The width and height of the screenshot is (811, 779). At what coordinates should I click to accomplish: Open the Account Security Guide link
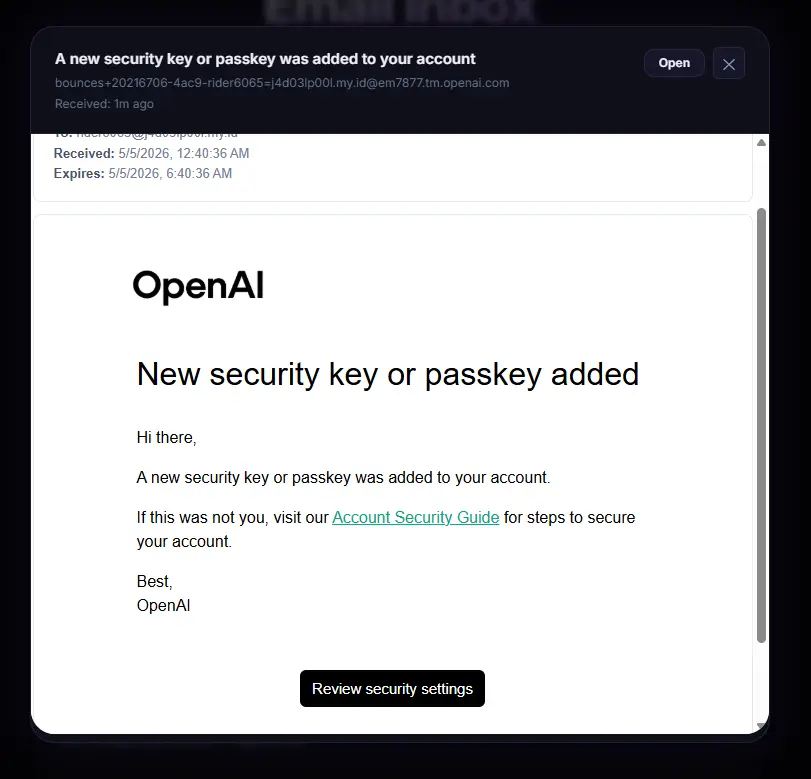coord(415,517)
